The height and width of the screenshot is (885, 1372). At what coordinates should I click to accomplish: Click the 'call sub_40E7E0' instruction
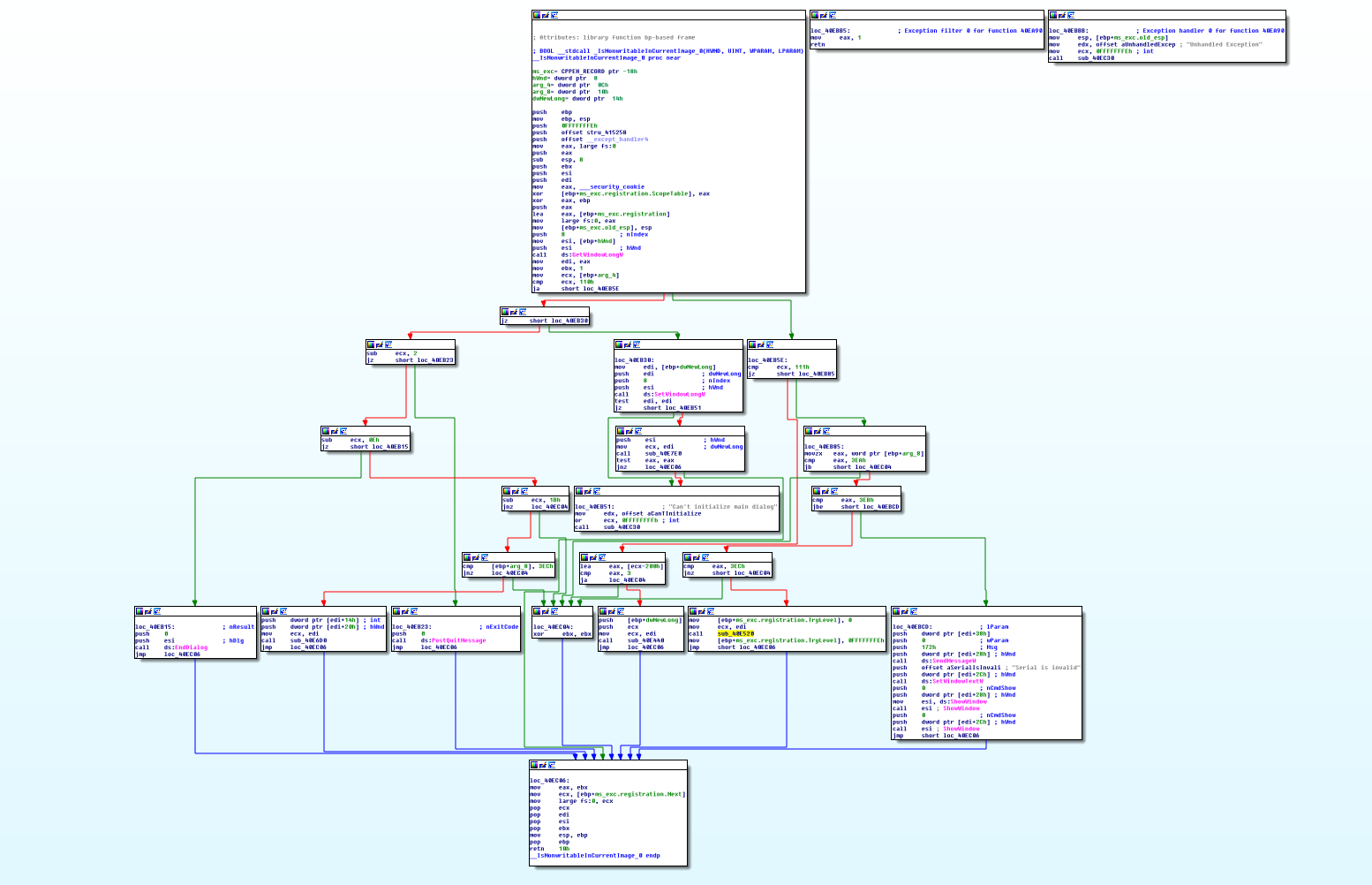(649, 453)
